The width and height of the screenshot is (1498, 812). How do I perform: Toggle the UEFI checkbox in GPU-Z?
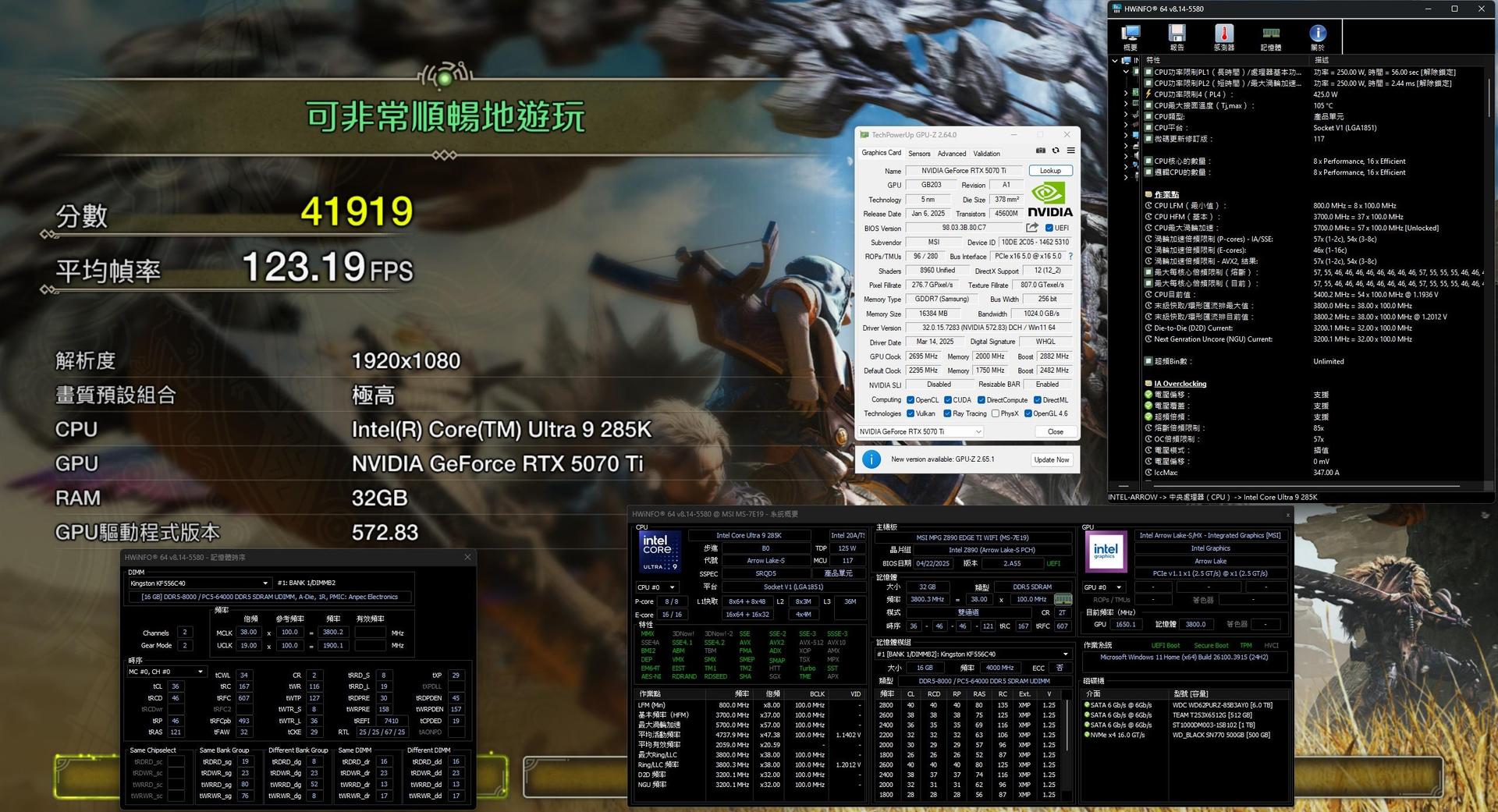tap(1049, 228)
